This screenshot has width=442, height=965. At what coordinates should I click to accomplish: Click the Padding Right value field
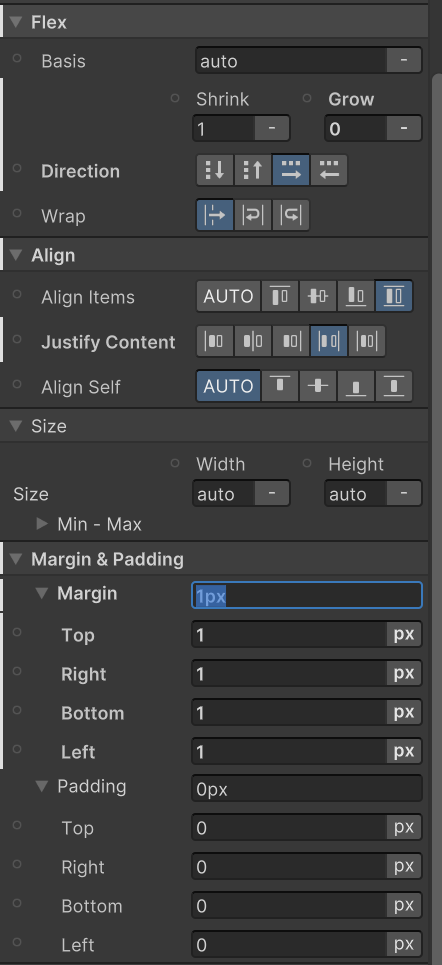(x=289, y=867)
